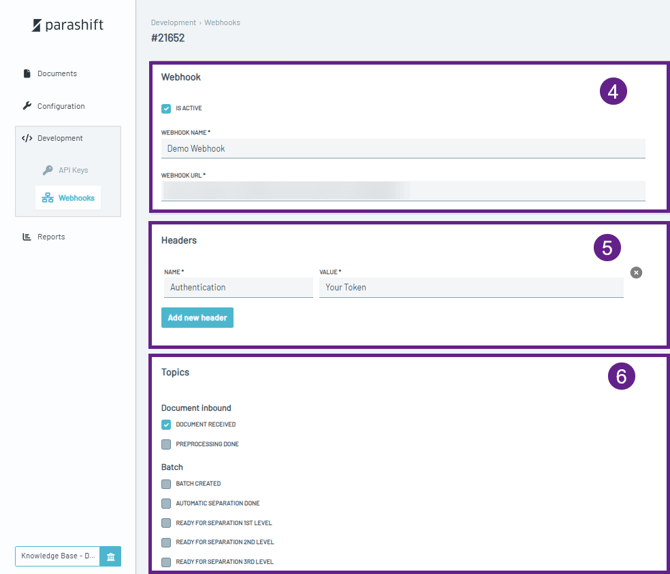
Task: Check Ready for Separation 2nd Level
Action: pos(166,542)
